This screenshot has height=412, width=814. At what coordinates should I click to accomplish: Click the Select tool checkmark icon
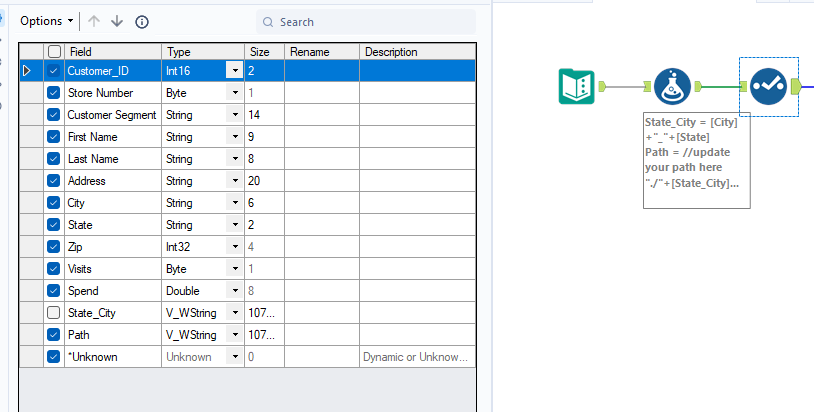(768, 87)
